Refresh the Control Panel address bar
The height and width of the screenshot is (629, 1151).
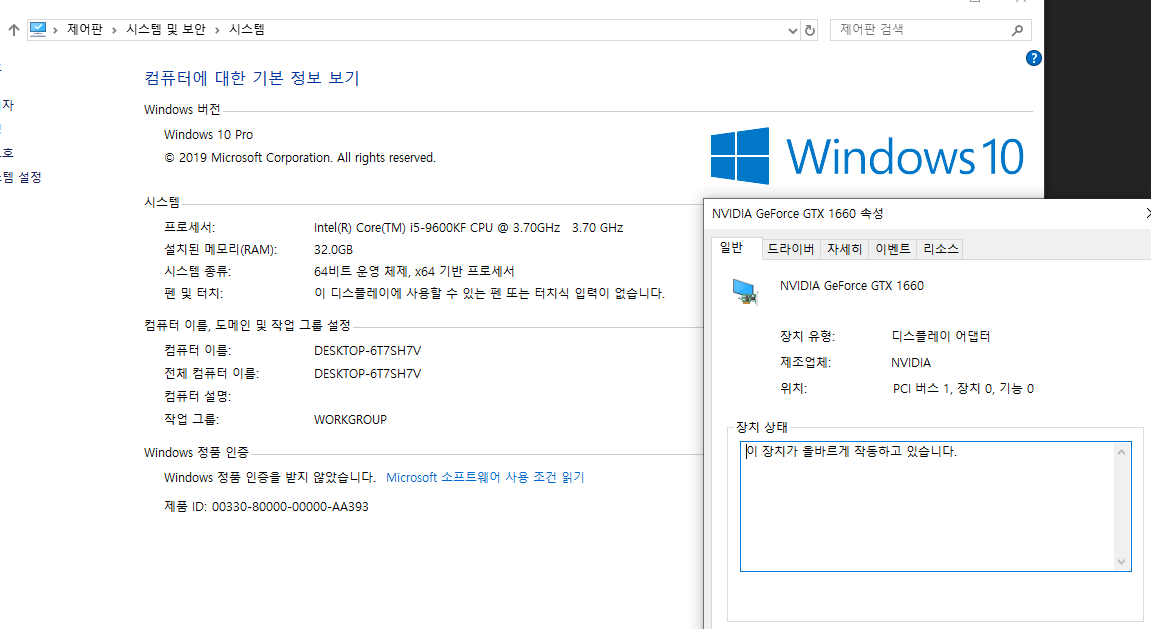tap(810, 30)
